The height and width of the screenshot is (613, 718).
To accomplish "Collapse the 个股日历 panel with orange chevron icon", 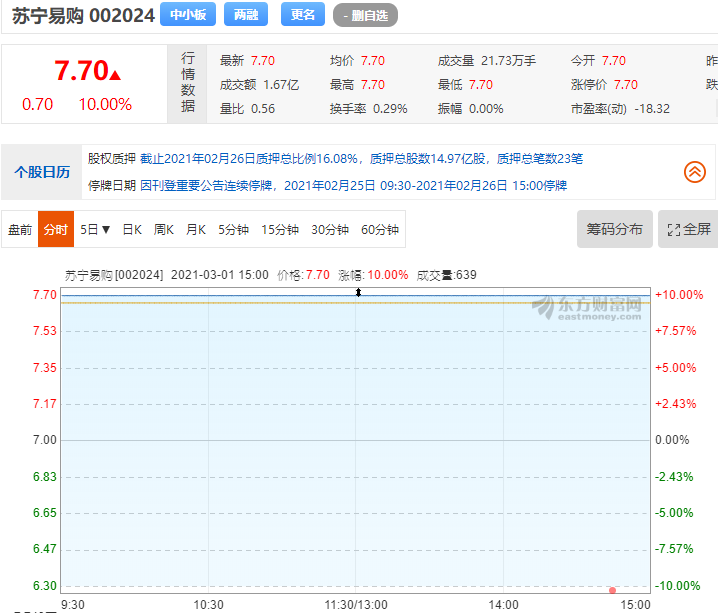I will [x=694, y=172].
